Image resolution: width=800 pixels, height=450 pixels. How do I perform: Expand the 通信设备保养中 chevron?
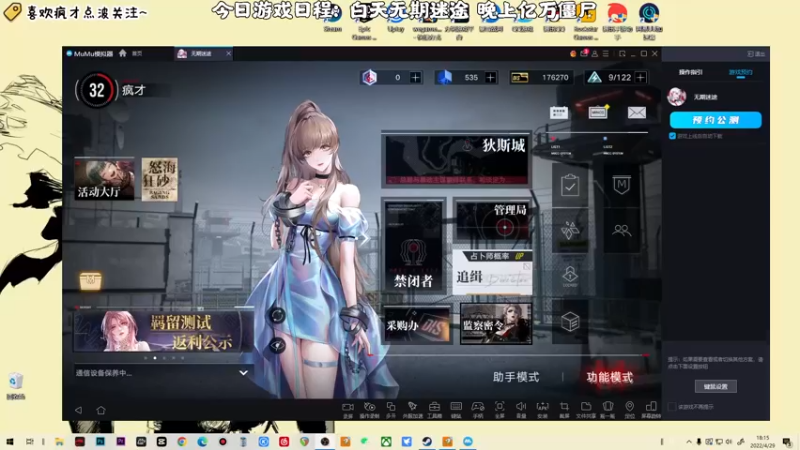(244, 373)
